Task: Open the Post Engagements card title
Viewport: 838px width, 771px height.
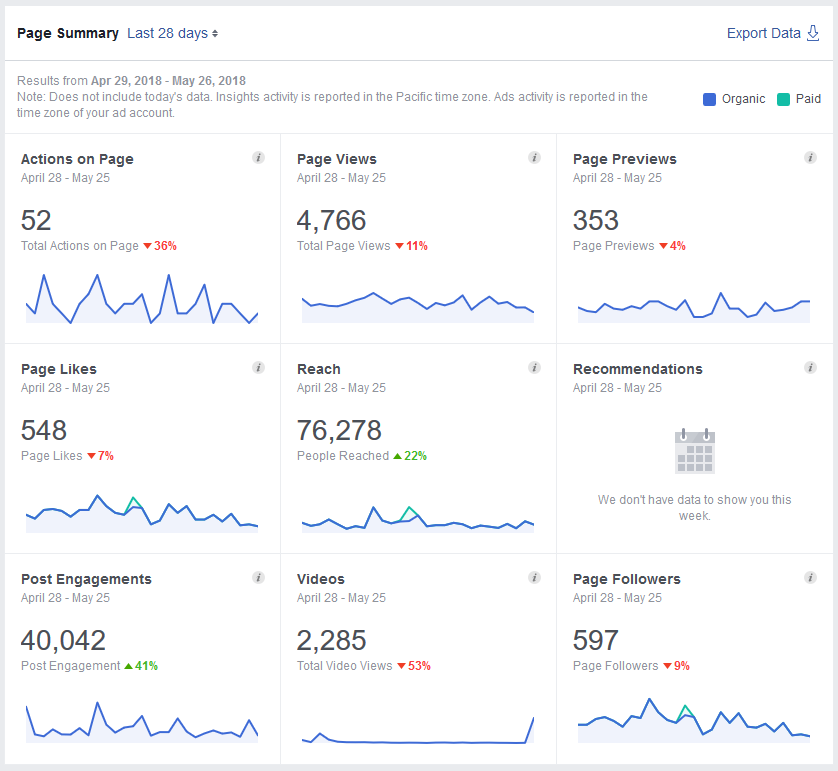Action: 86,579
